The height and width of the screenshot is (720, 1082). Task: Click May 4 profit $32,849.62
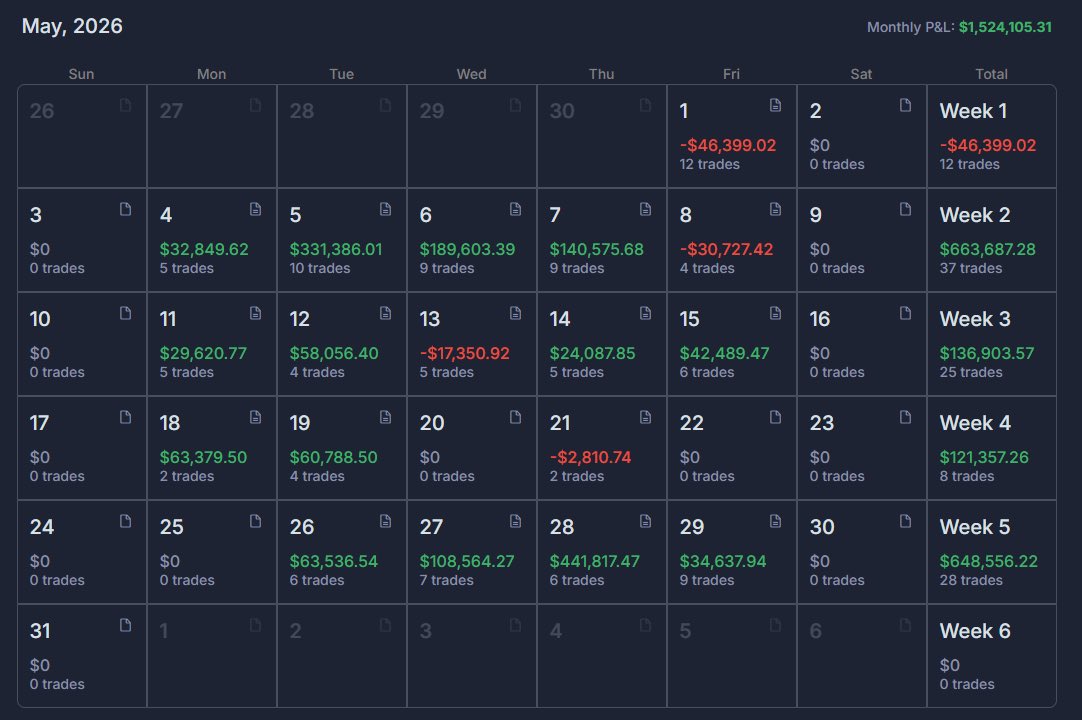[204, 249]
